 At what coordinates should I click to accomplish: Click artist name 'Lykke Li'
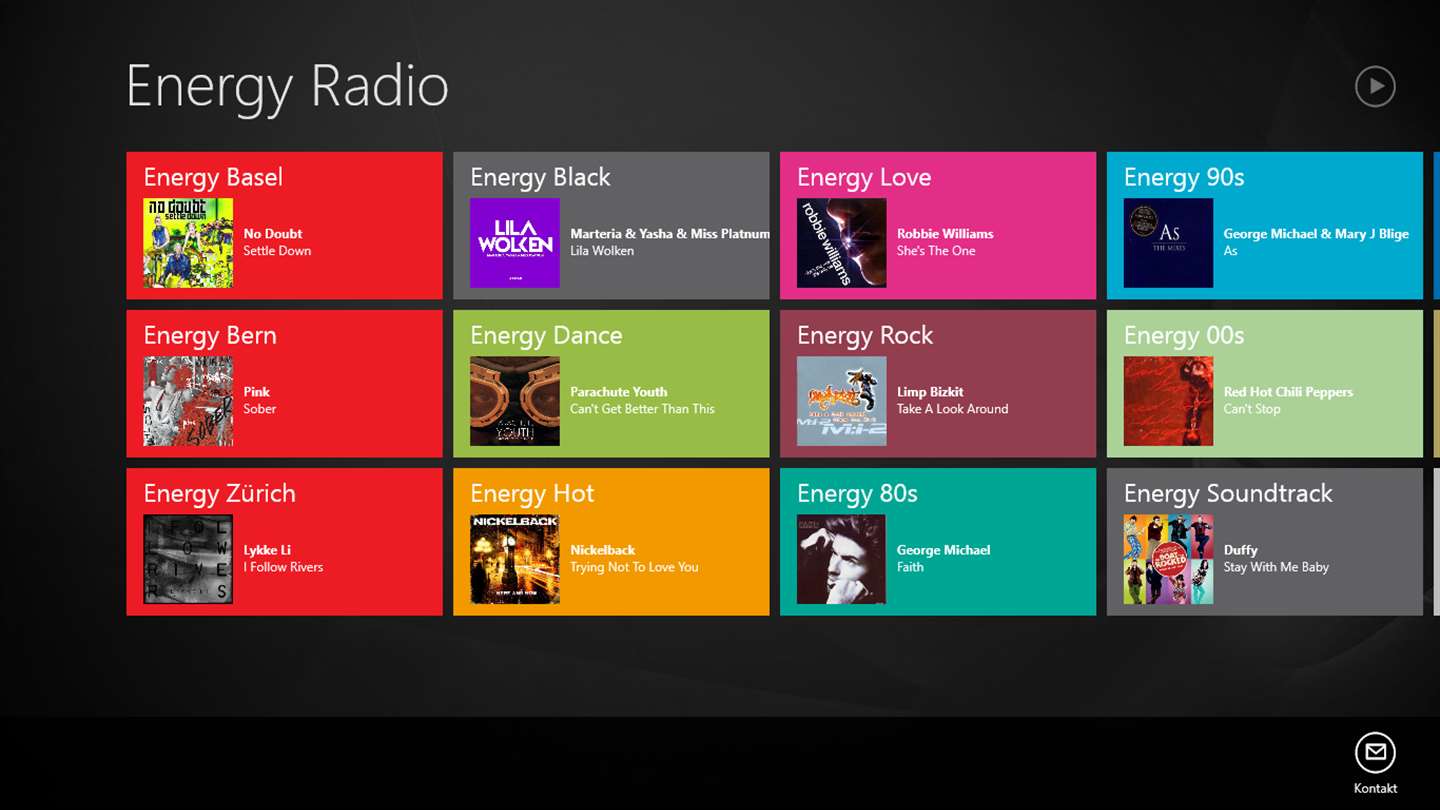[267, 550]
